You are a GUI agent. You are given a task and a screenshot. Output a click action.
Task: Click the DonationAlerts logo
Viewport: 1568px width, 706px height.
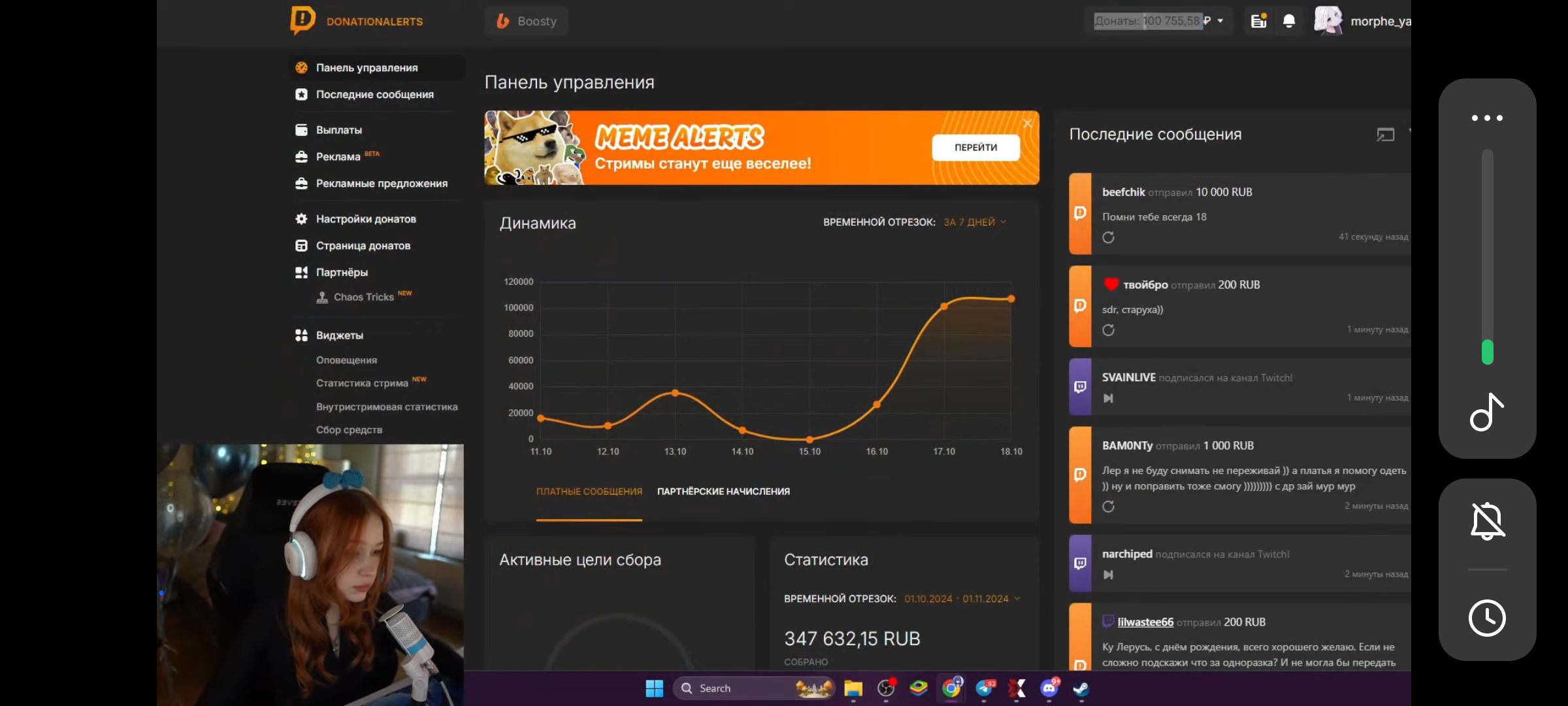357,21
